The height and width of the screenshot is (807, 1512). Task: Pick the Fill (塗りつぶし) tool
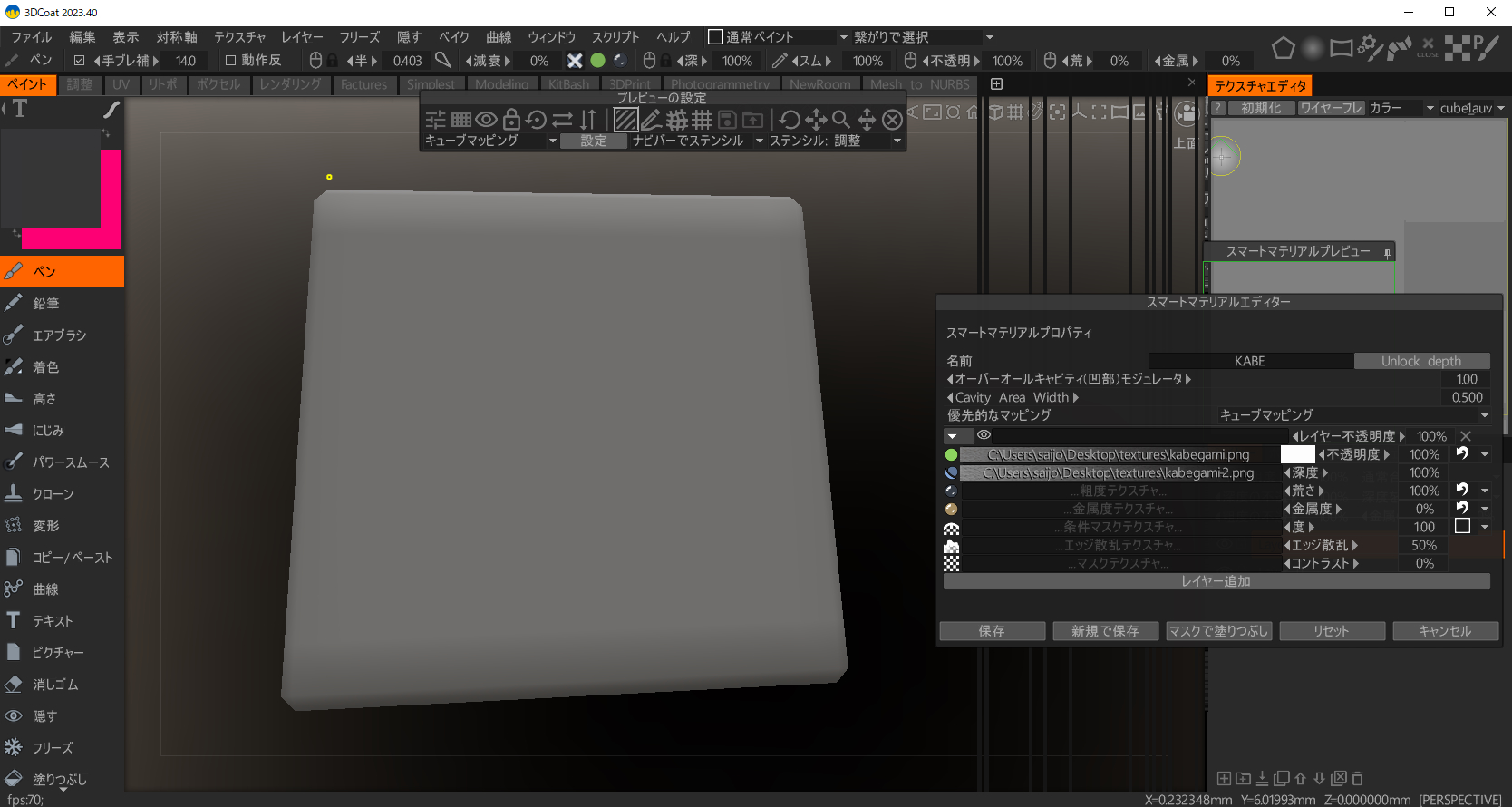click(x=59, y=780)
